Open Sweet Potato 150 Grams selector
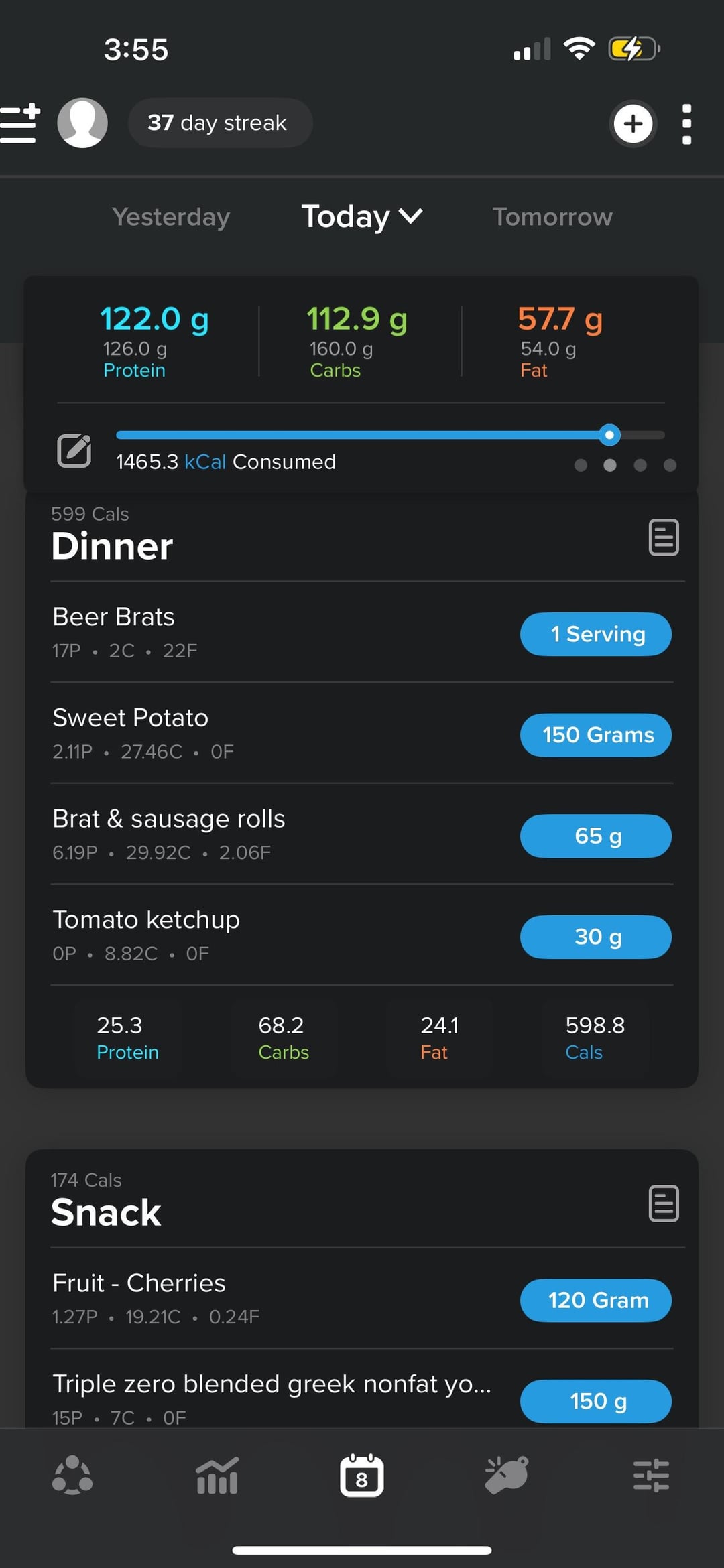The height and width of the screenshot is (1568, 724). pyautogui.click(x=595, y=735)
